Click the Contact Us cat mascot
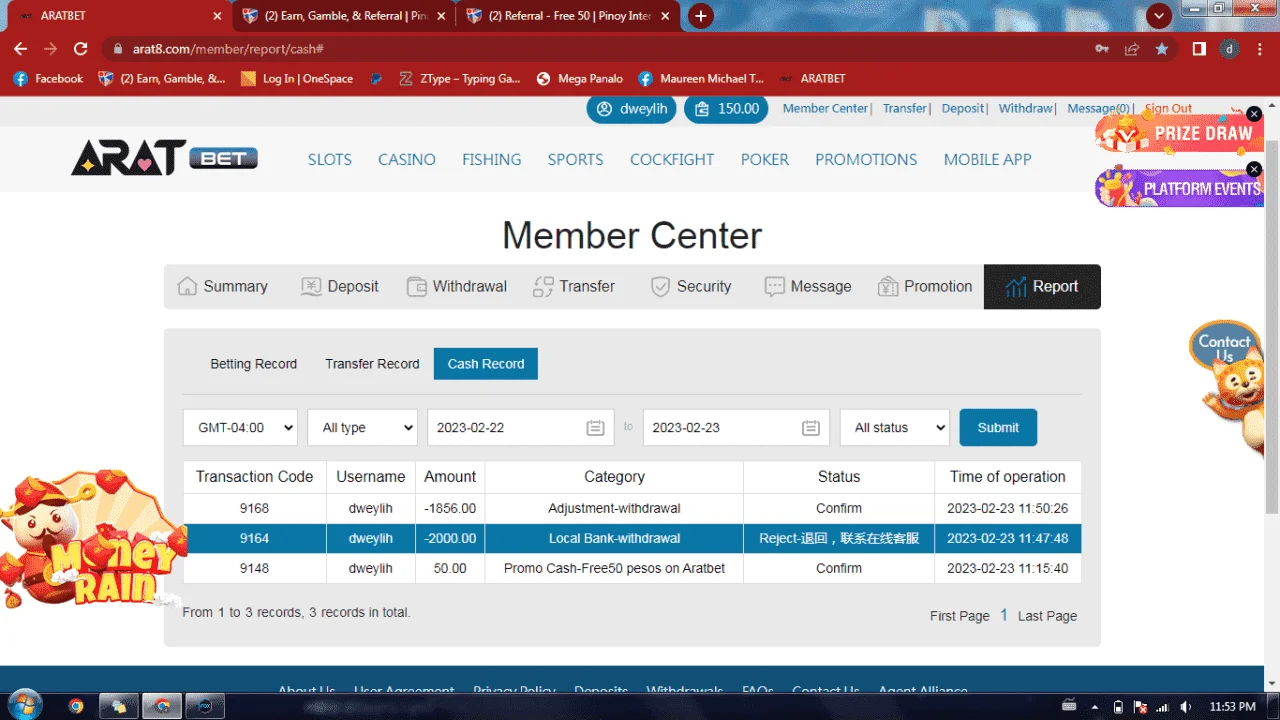This screenshot has width=1280, height=720. coord(1230,386)
